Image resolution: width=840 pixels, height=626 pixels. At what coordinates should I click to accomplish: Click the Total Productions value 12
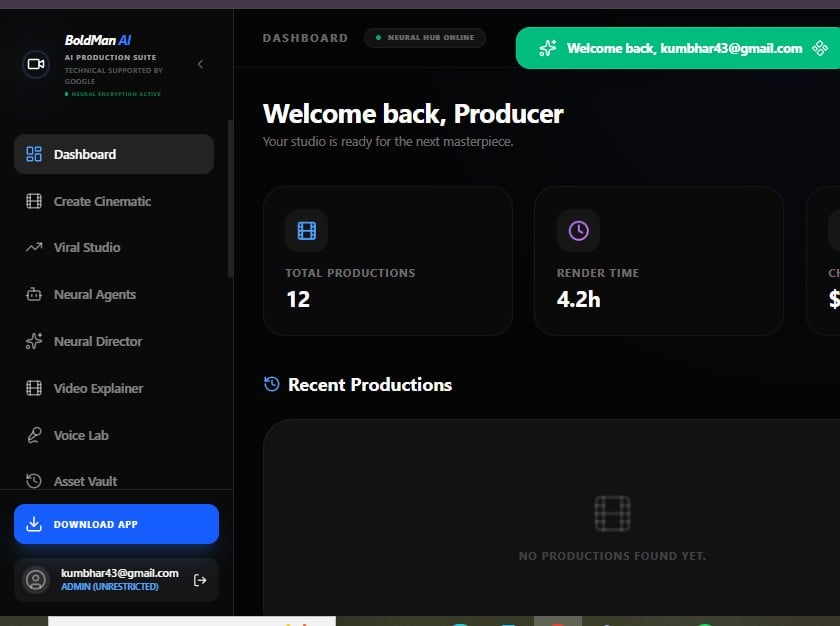tap(298, 299)
